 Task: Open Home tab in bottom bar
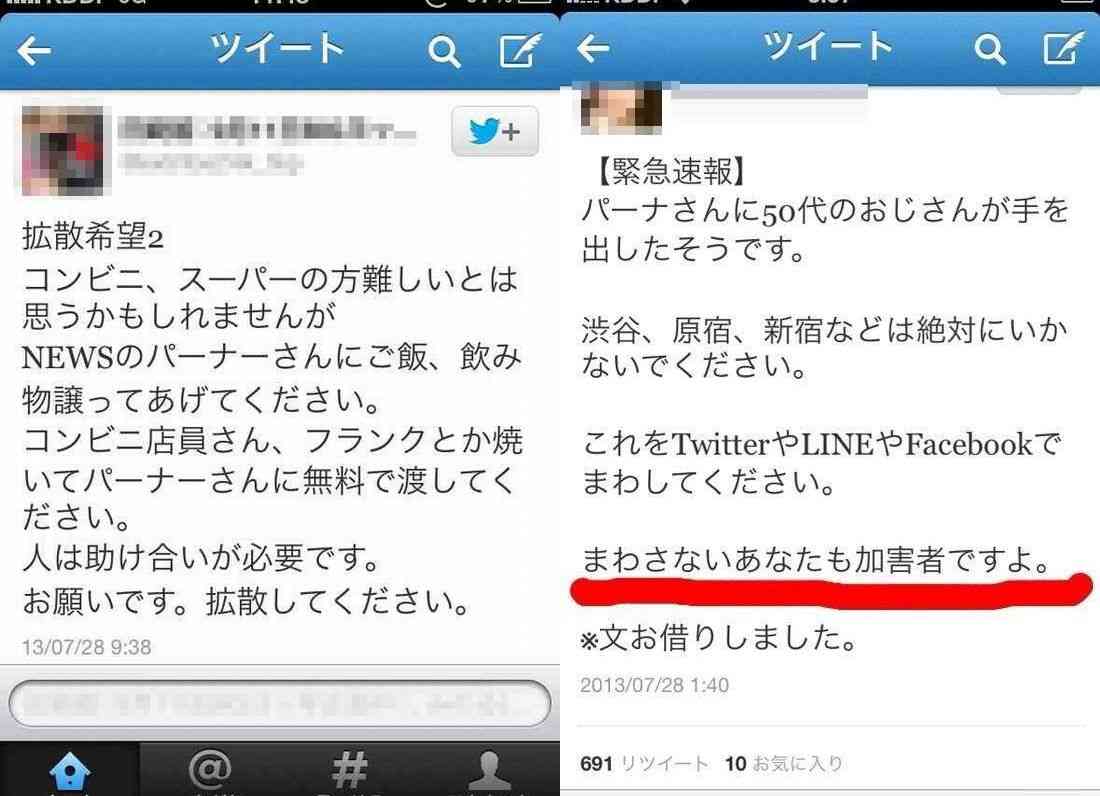pyautogui.click(x=69, y=771)
